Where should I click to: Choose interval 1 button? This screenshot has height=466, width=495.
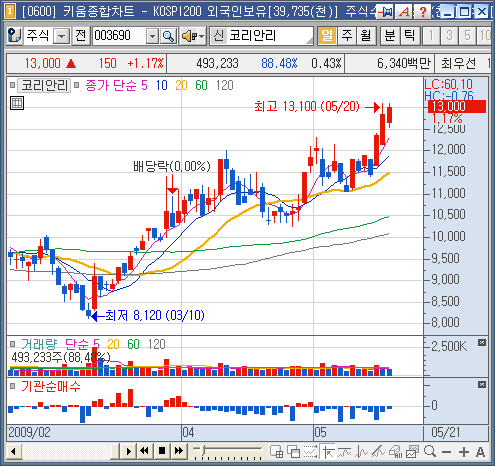(431, 36)
